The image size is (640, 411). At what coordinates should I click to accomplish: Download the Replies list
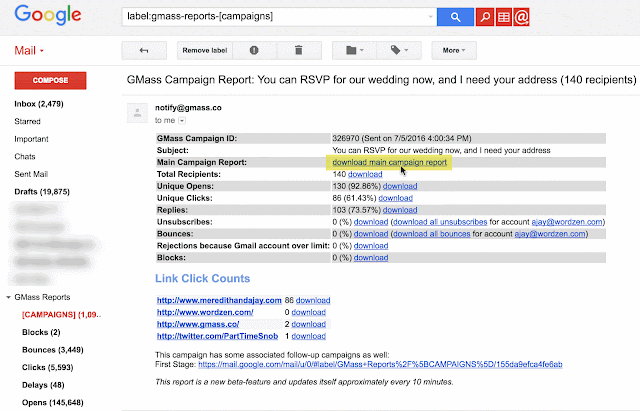[400, 210]
